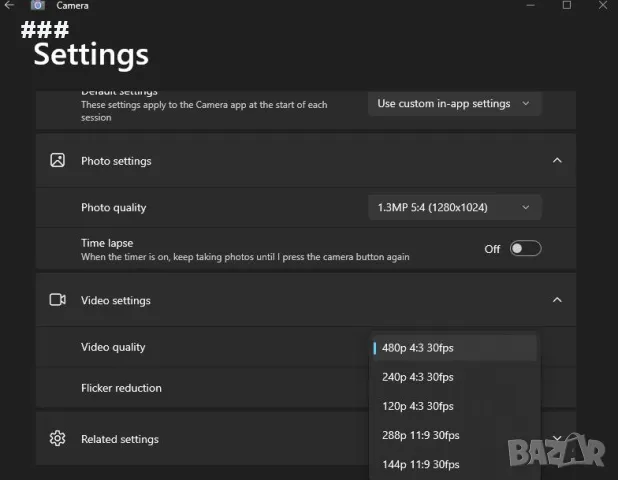Maximize the Camera window
The image size is (618, 480).
tap(567, 6)
